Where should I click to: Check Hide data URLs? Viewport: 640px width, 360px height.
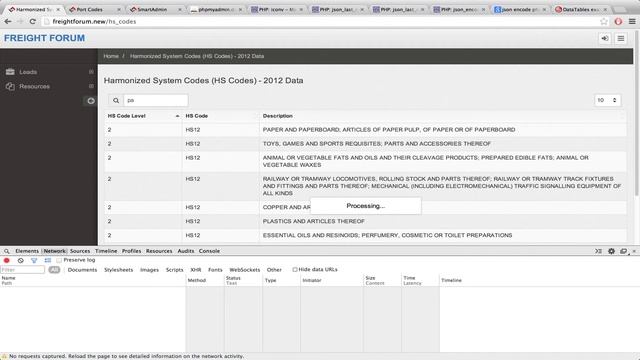point(295,269)
